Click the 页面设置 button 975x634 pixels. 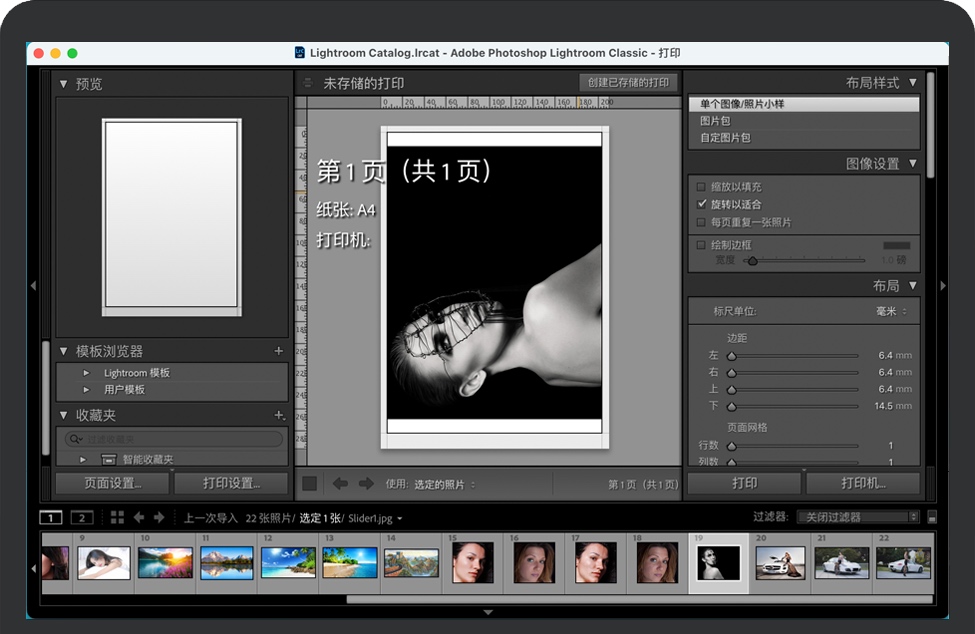click(111, 483)
